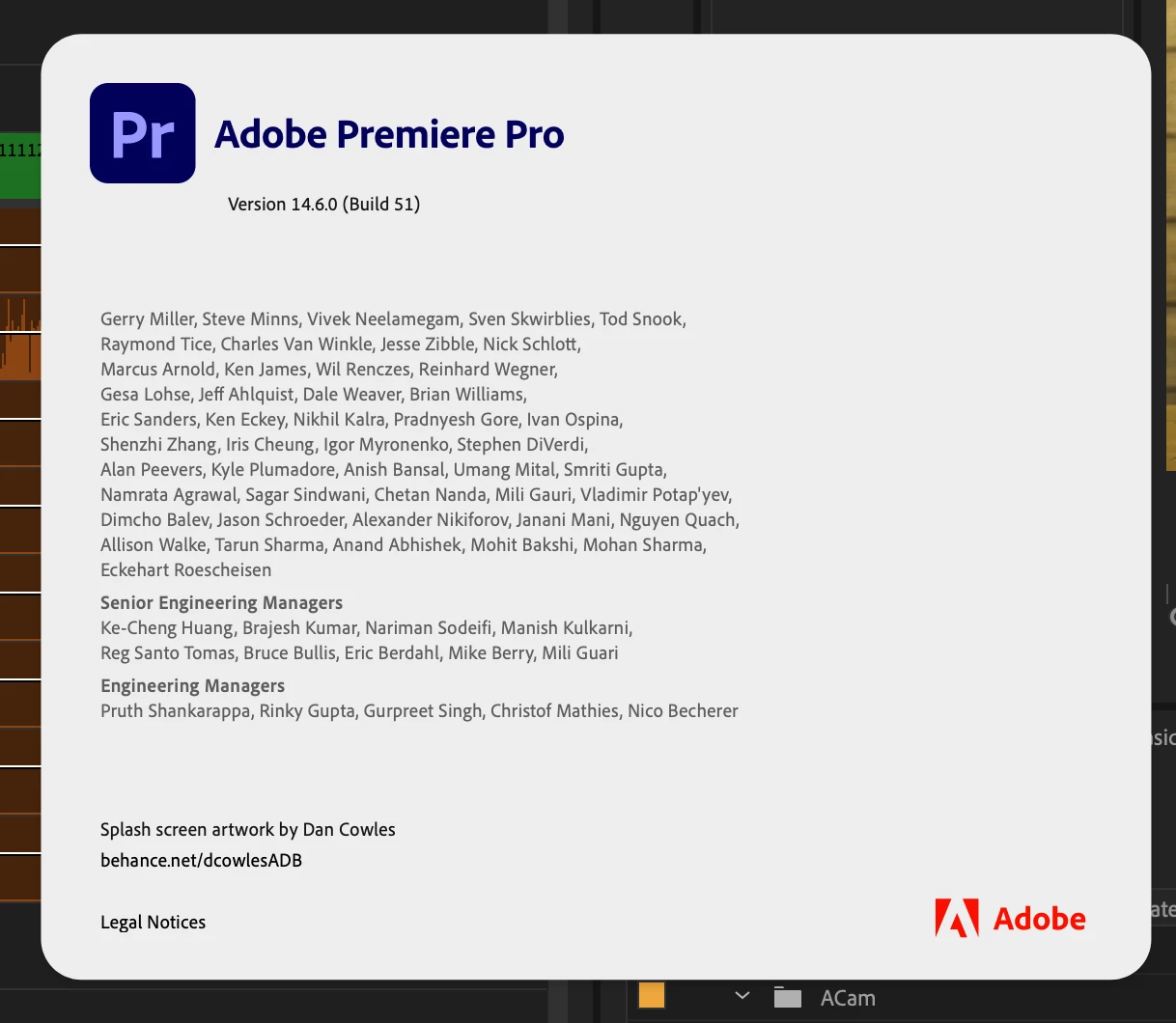The height and width of the screenshot is (1023, 1176).
Task: Open the behance.net/dcowlesADB link
Action: click(201, 860)
